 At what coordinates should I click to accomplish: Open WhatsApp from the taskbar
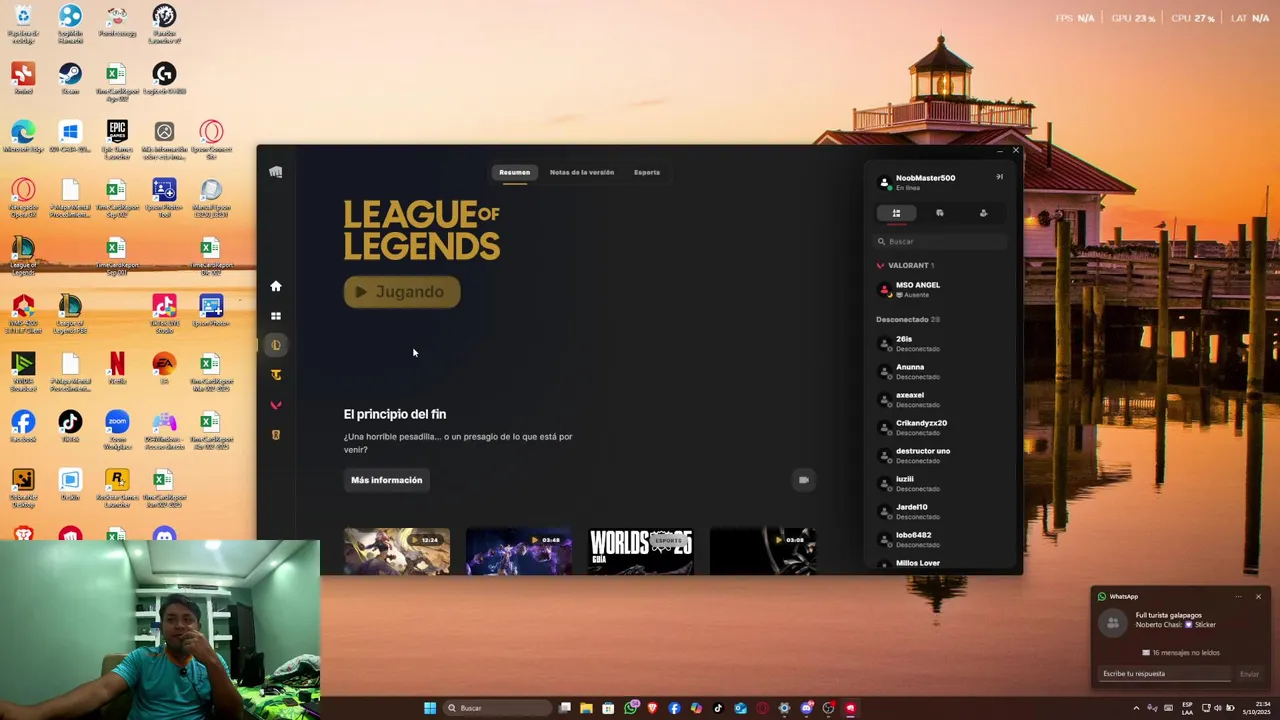[x=630, y=708]
